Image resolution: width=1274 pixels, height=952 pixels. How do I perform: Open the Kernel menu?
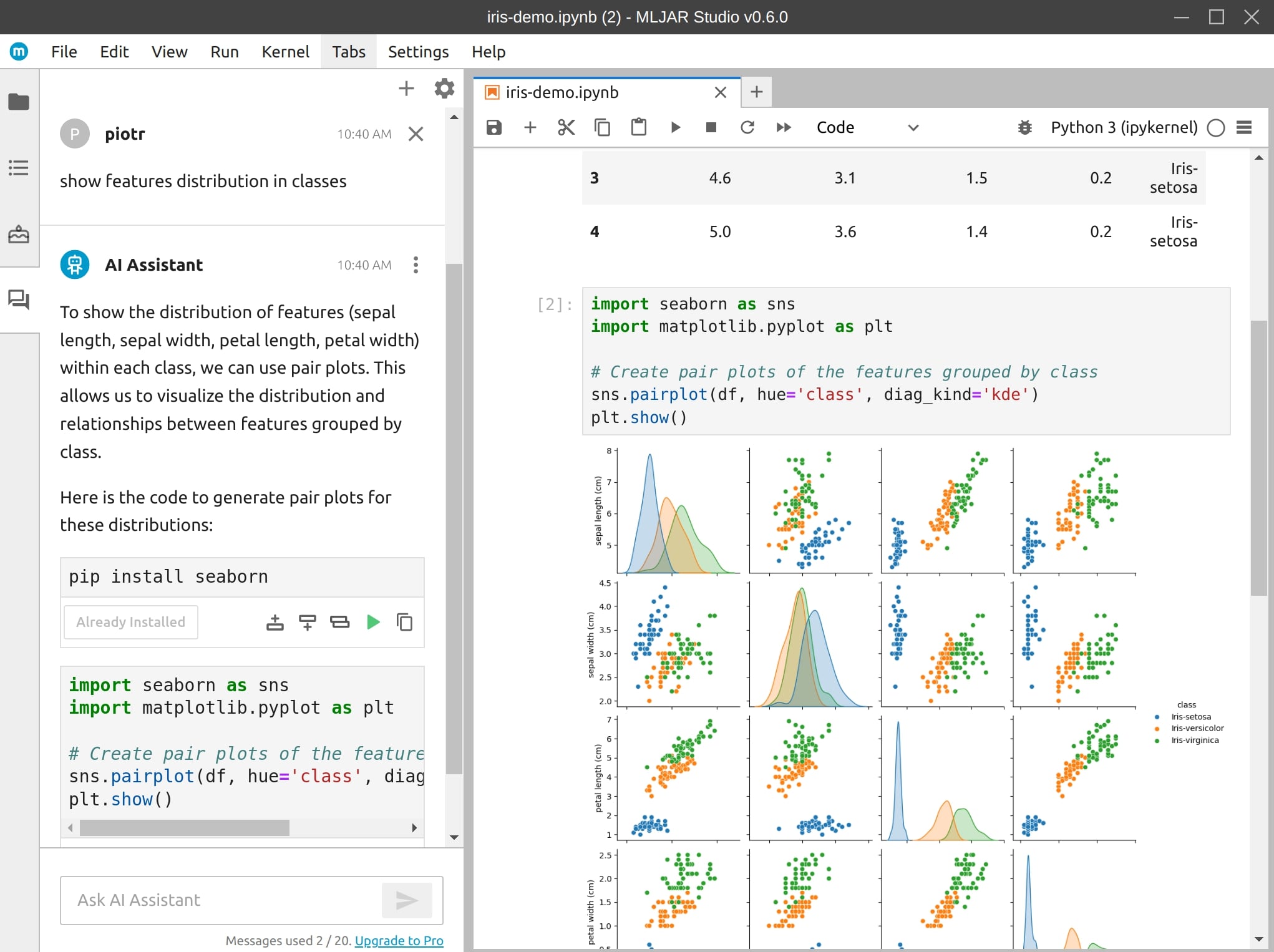tap(284, 52)
